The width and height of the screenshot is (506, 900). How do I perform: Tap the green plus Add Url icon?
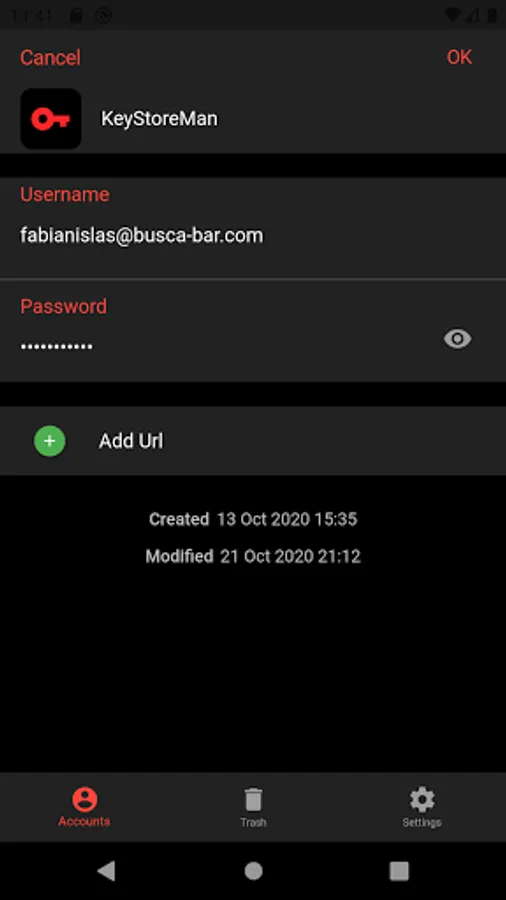tap(50, 441)
